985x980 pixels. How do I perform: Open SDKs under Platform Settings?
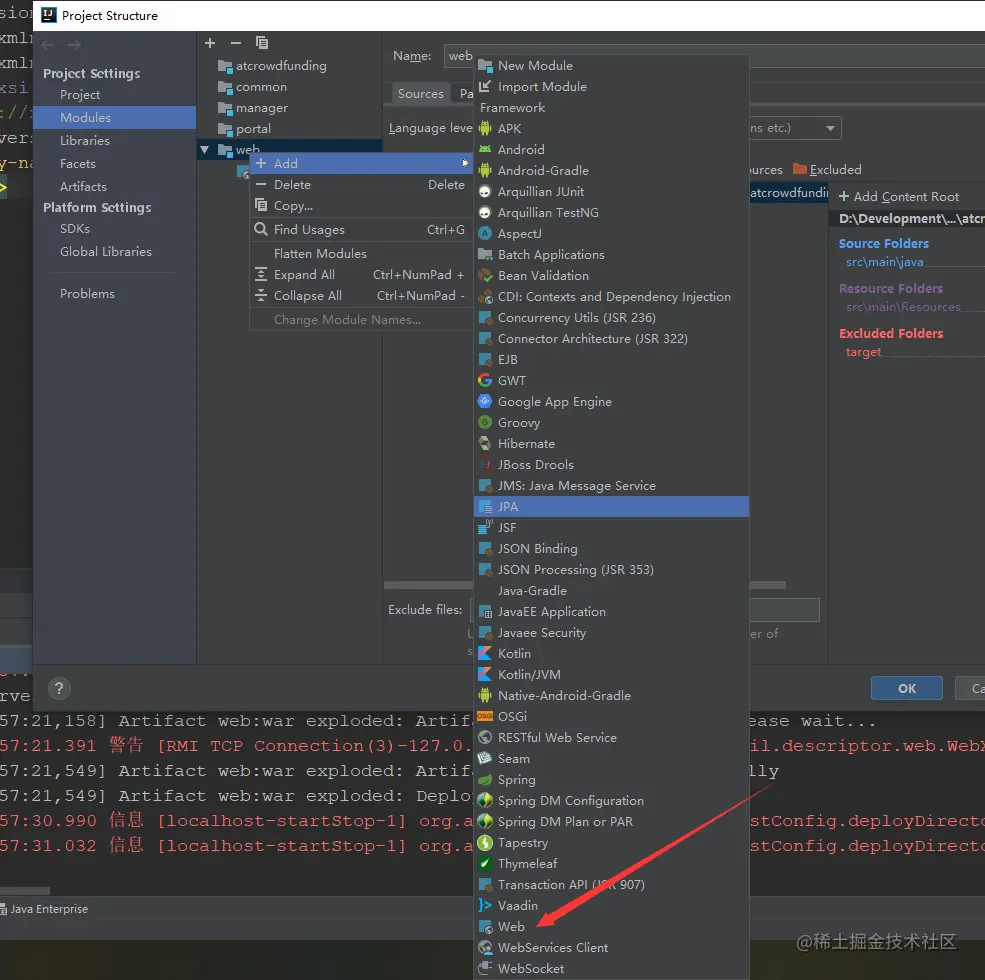pyautogui.click(x=75, y=229)
